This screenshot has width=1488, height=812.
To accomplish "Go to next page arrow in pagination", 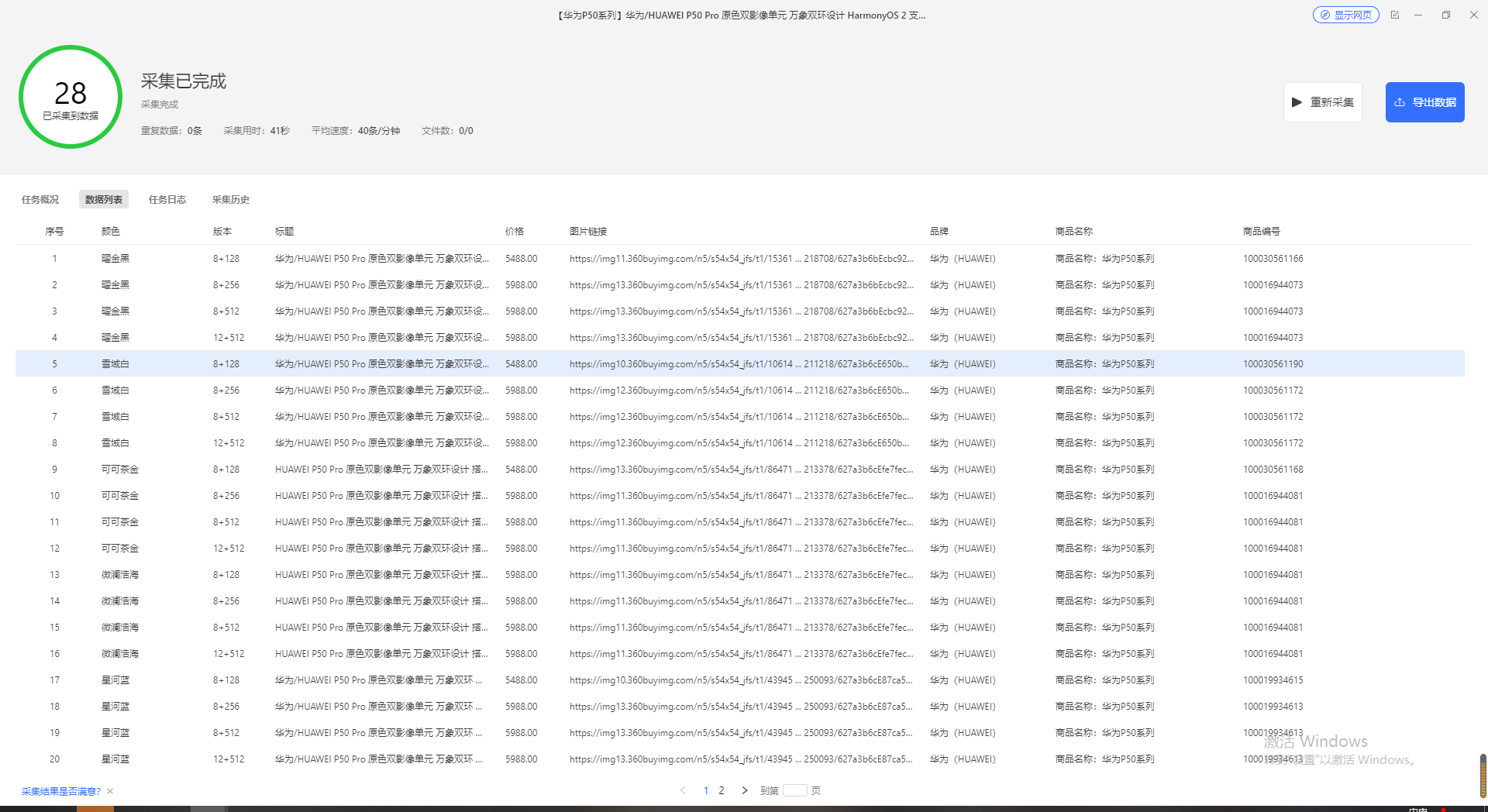I will tap(745, 790).
